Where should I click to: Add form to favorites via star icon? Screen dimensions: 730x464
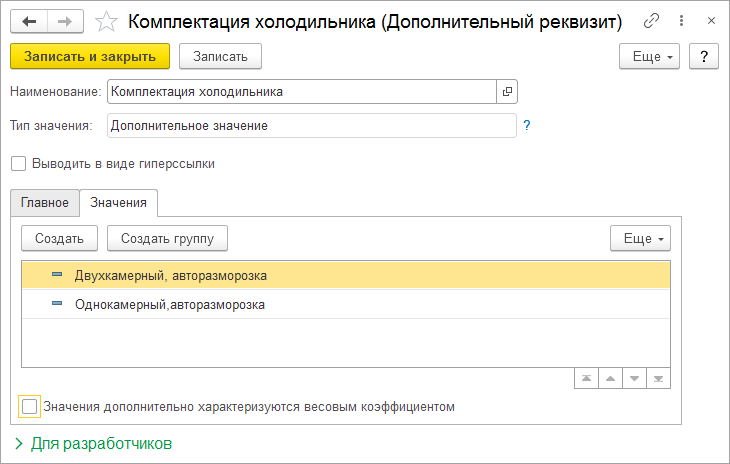click(x=104, y=20)
